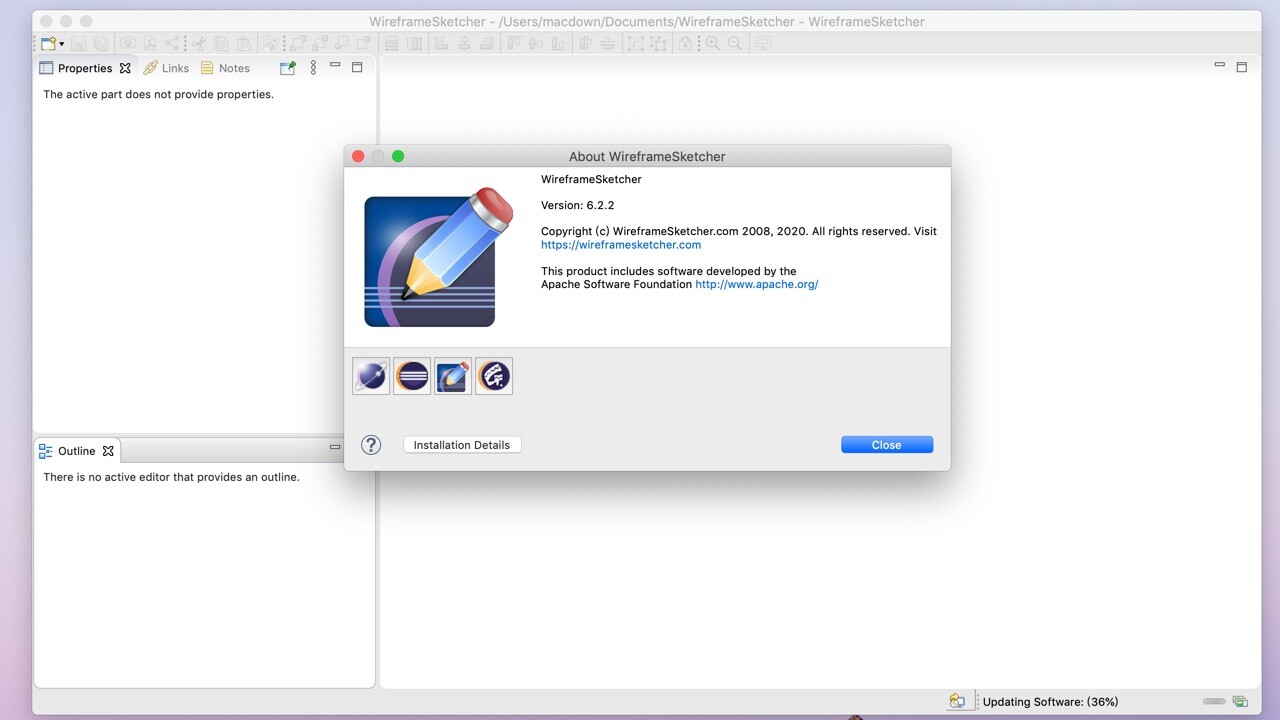Image resolution: width=1280 pixels, height=720 pixels.
Task: Close the Outline tab
Action: [x=108, y=451]
